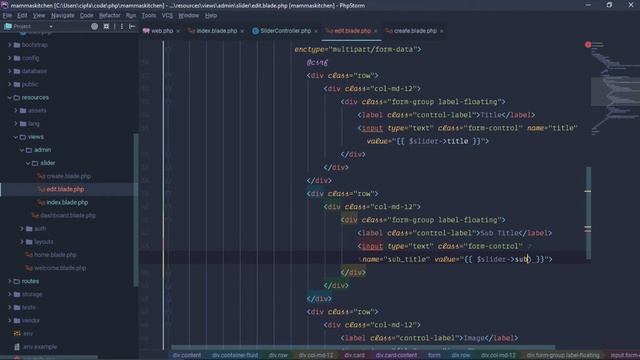This screenshot has width=640, height=360.
Task: Open the File menu
Action: pyautogui.click(x=7, y=16)
